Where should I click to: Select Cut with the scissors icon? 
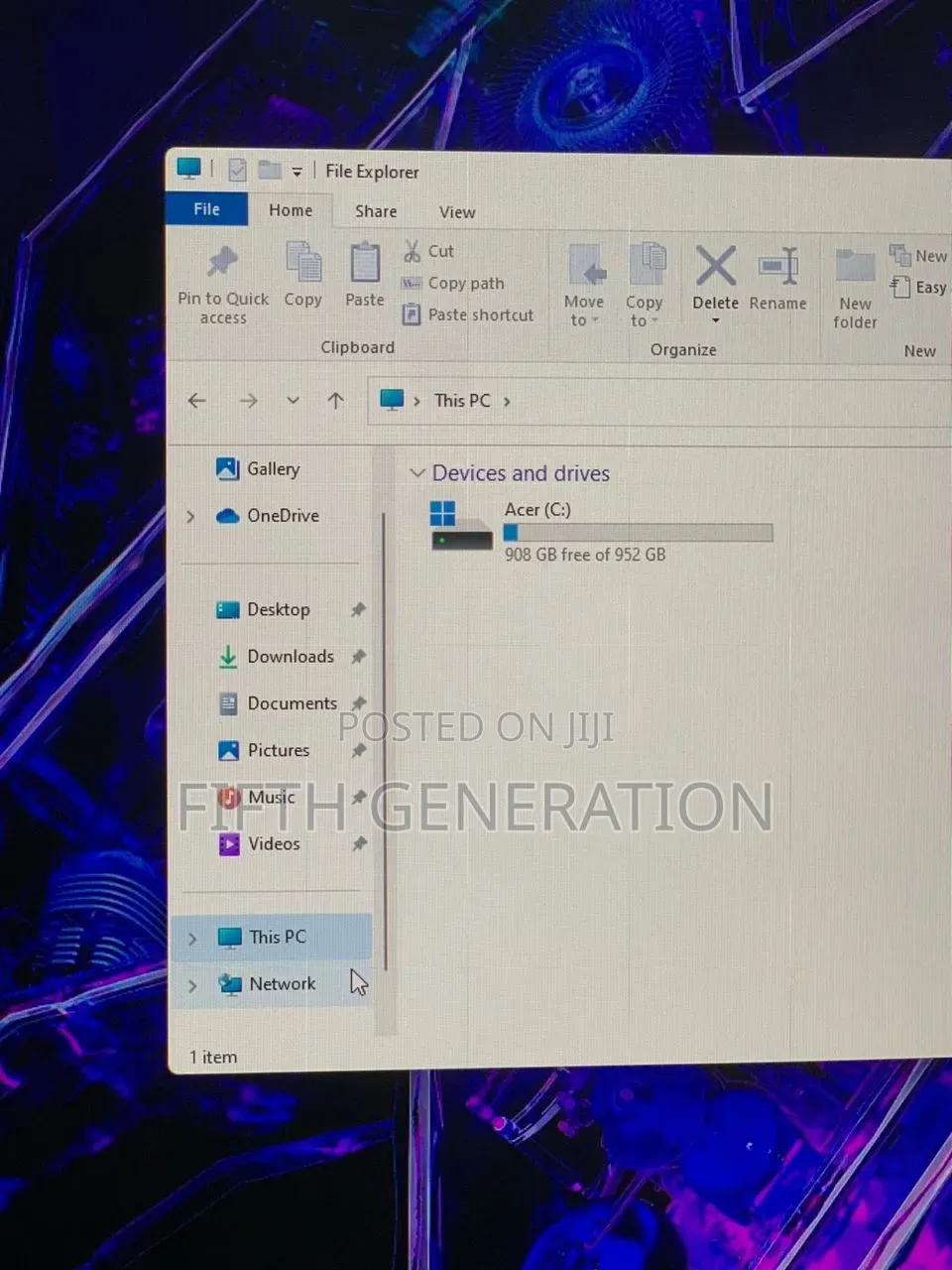427,251
